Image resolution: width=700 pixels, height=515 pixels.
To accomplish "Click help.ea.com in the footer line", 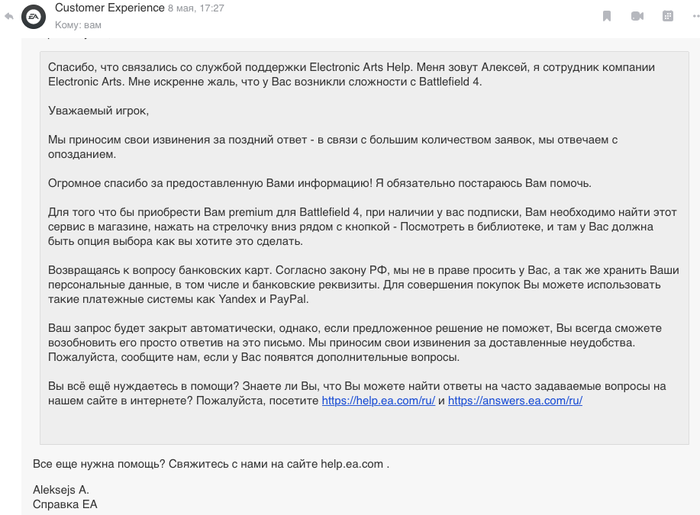I will coord(340,464).
